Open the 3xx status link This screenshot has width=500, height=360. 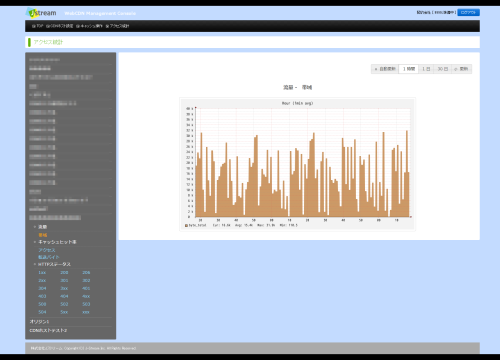64,288
